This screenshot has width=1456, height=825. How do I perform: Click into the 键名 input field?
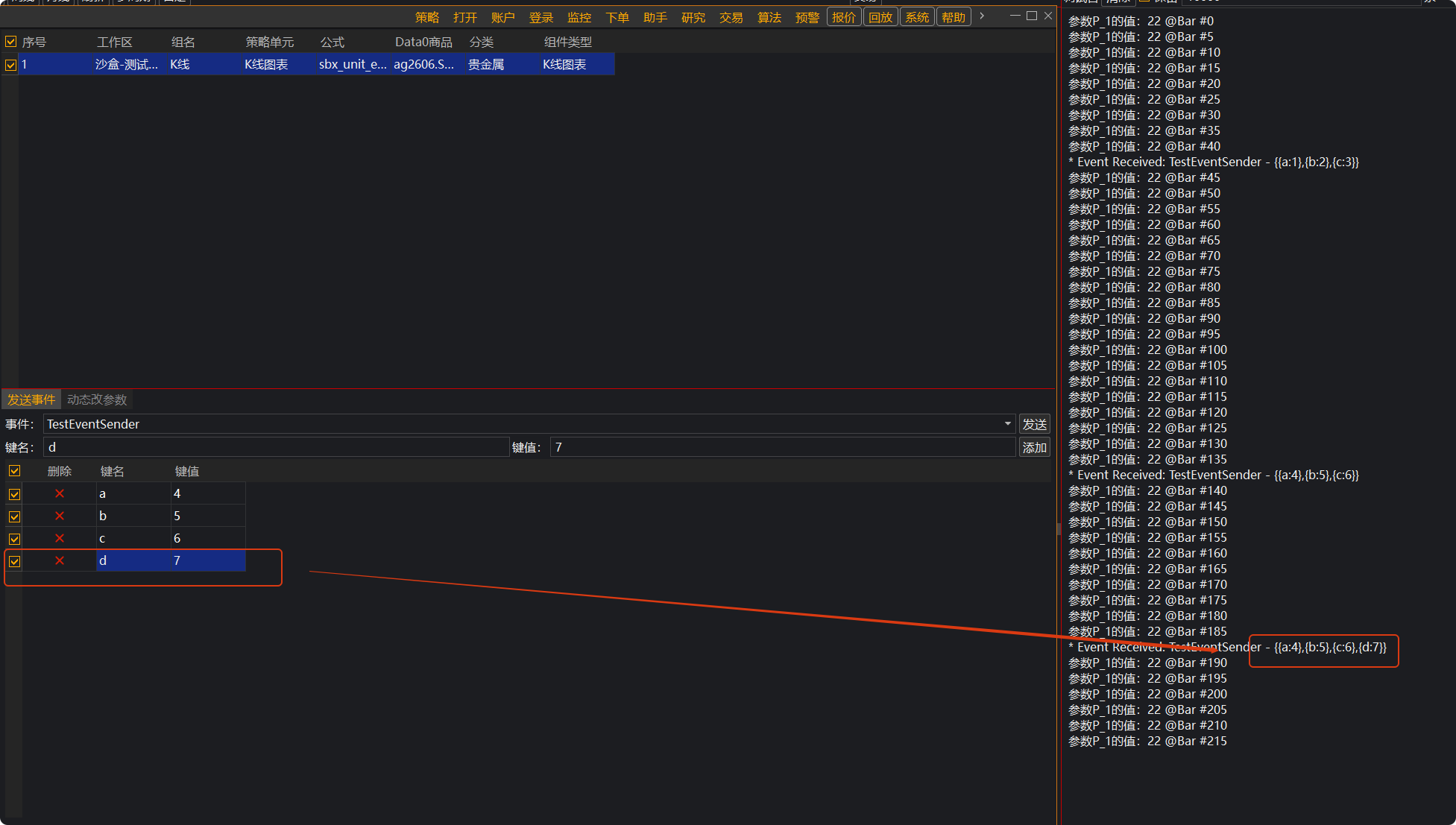[276, 447]
